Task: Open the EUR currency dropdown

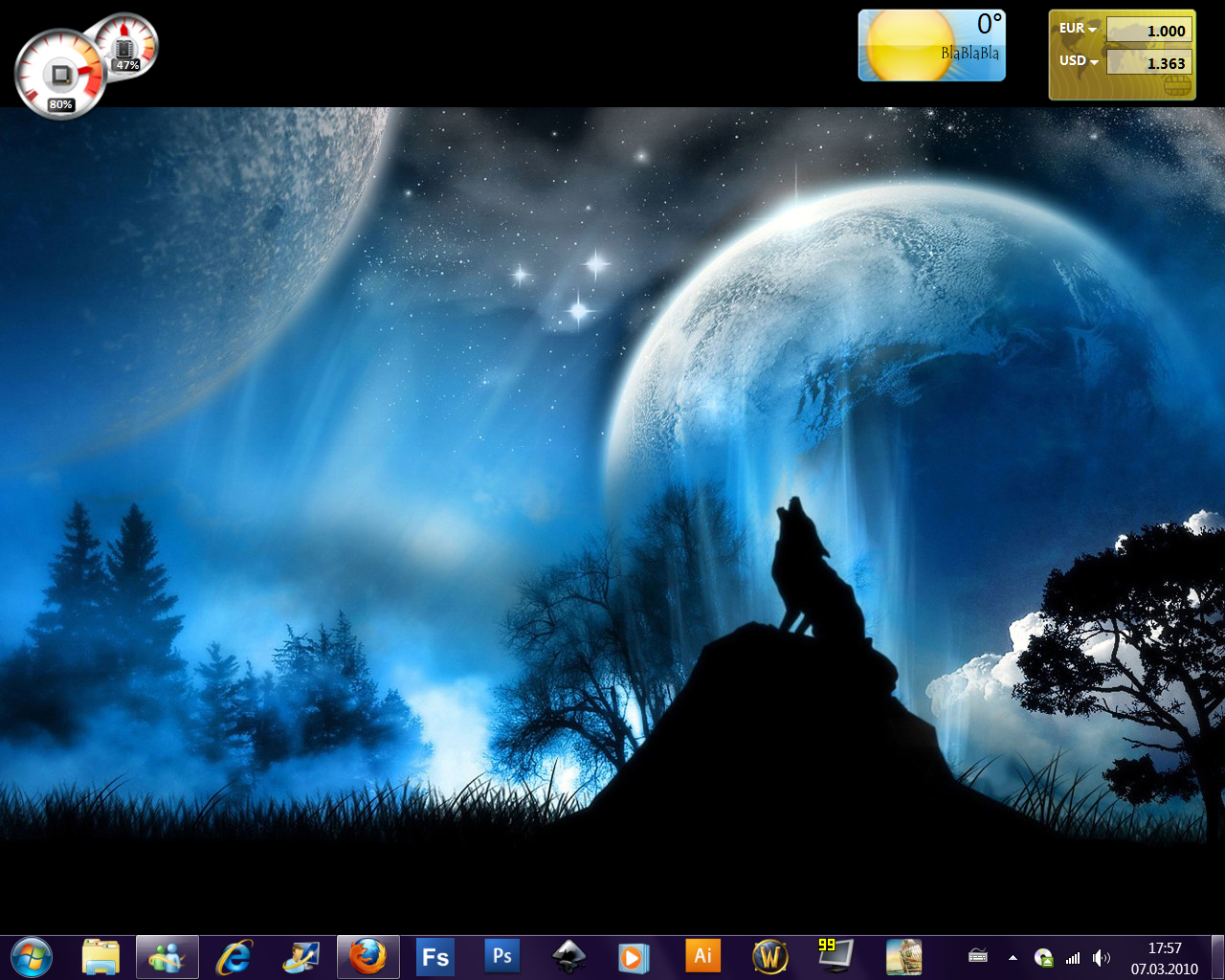Action: pyautogui.click(x=1078, y=29)
